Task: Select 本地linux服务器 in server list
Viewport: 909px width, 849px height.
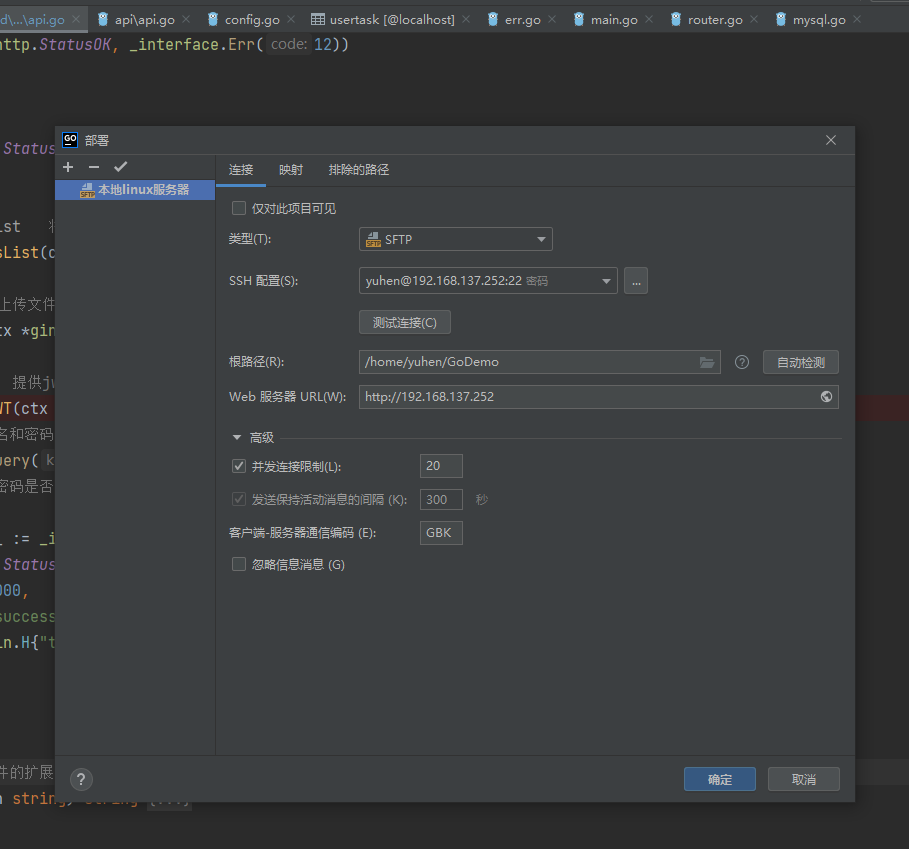Action: tap(135, 190)
